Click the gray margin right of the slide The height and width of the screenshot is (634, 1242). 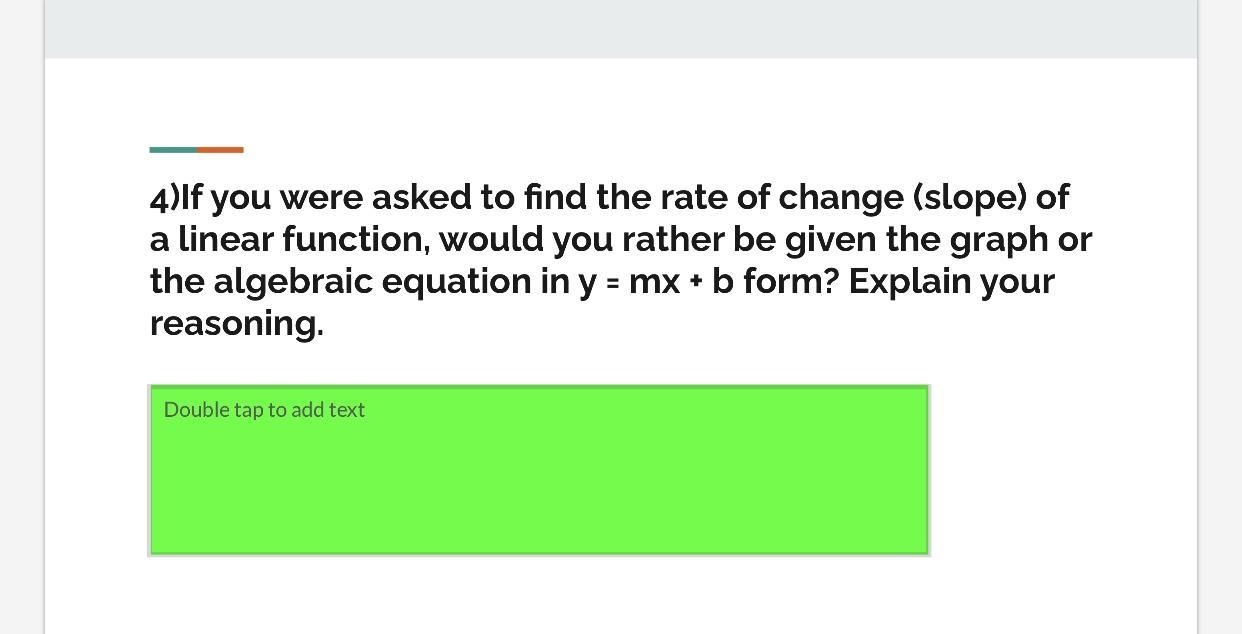[x=1220, y=317]
